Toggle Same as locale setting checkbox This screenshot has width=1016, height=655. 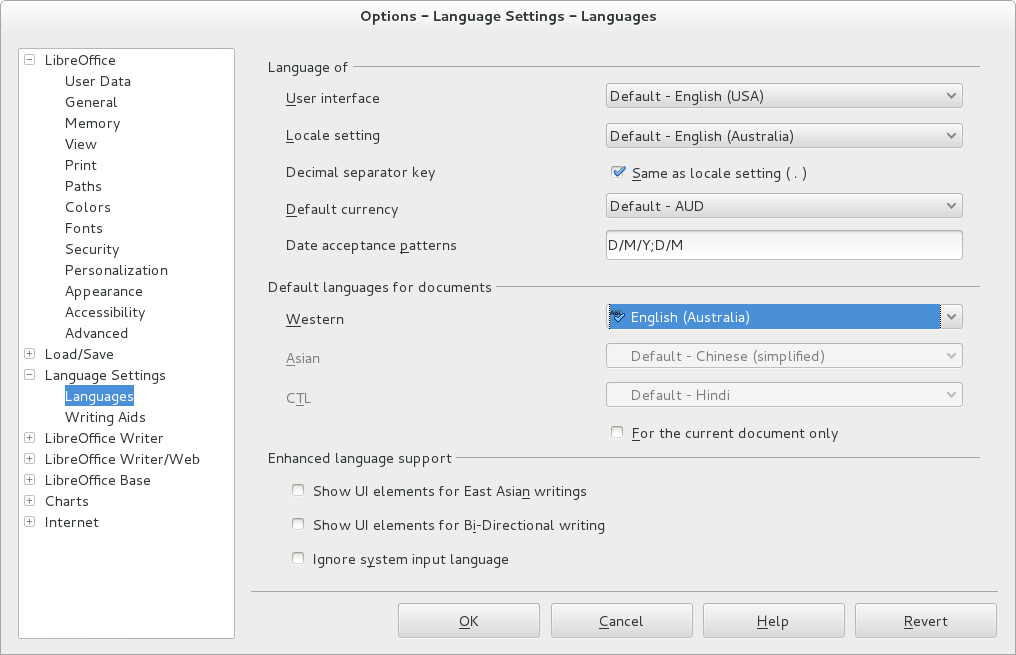[618, 172]
